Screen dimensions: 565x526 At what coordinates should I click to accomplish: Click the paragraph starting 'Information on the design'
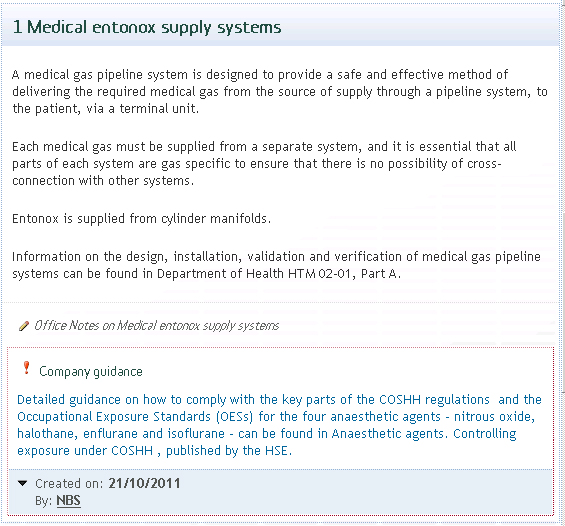click(x=276, y=265)
